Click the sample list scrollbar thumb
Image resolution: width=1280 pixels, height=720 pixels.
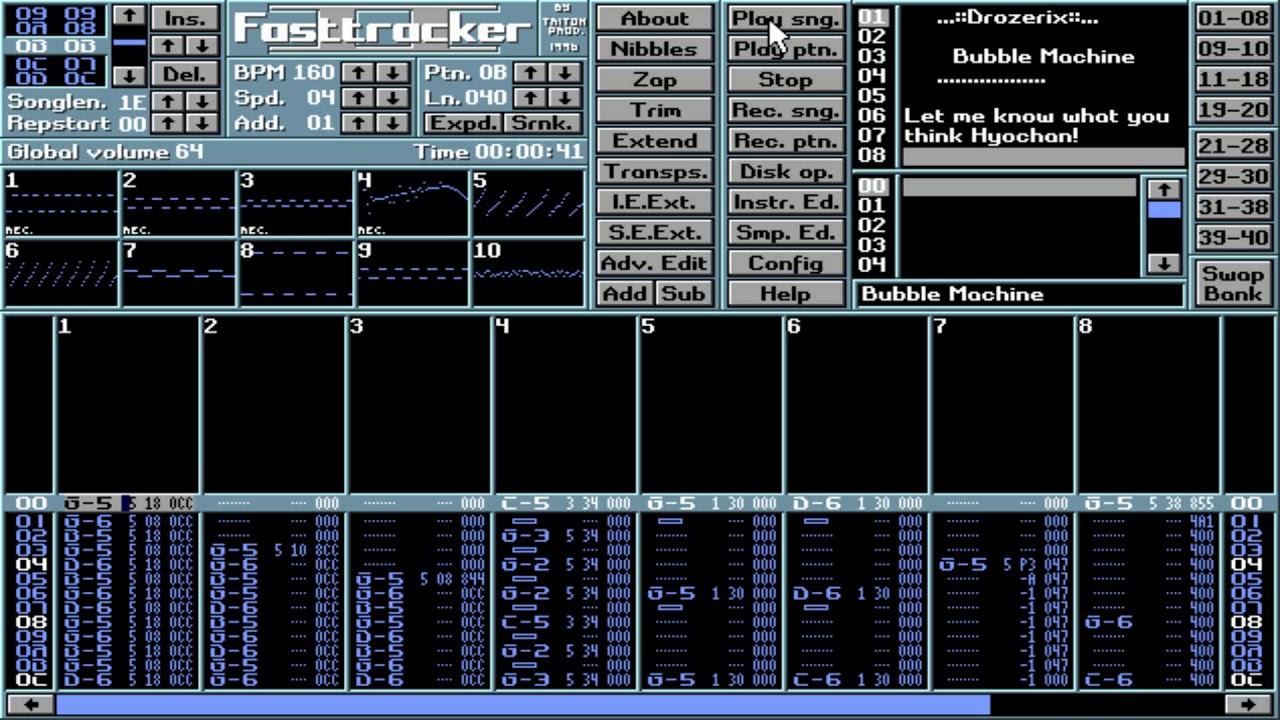tap(1164, 210)
